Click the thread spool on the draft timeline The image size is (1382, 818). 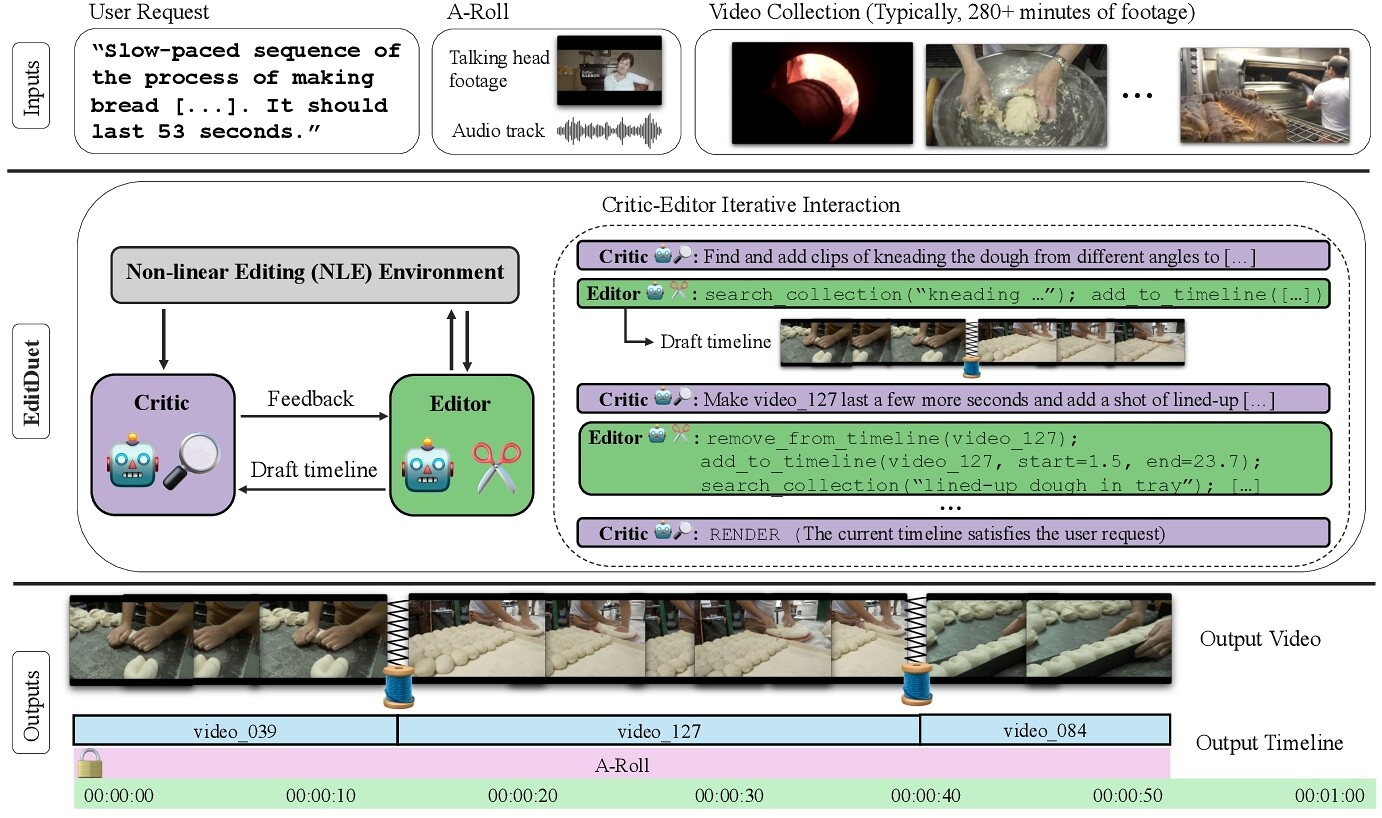point(969,365)
